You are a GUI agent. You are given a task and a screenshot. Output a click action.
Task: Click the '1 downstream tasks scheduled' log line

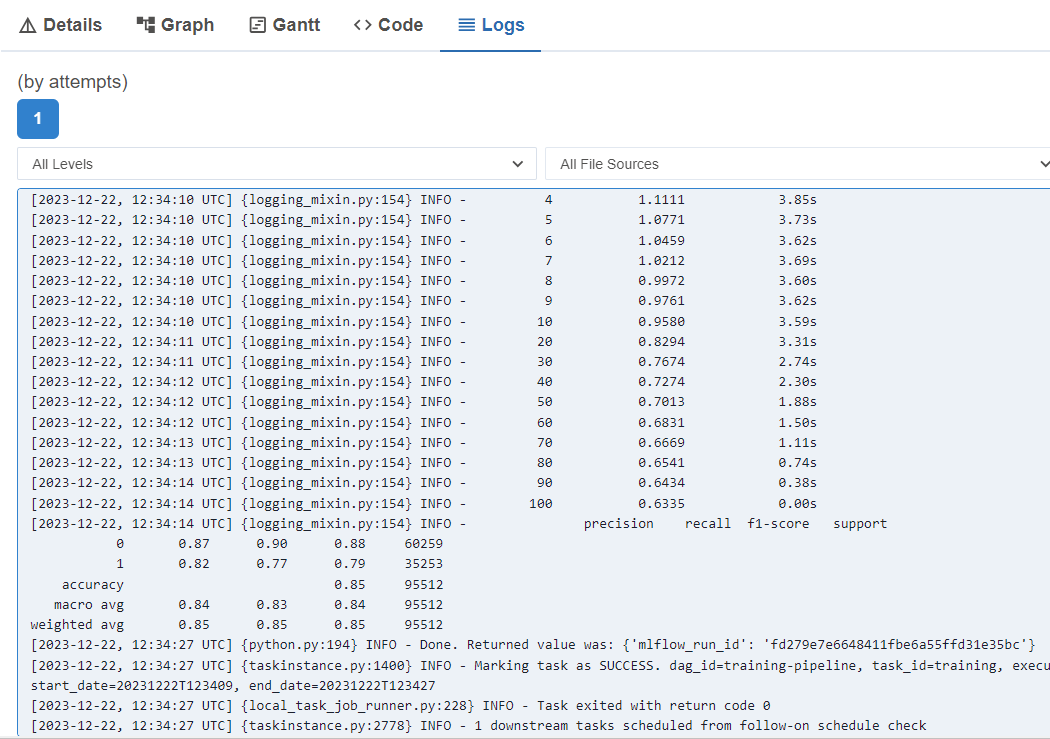click(x=478, y=726)
